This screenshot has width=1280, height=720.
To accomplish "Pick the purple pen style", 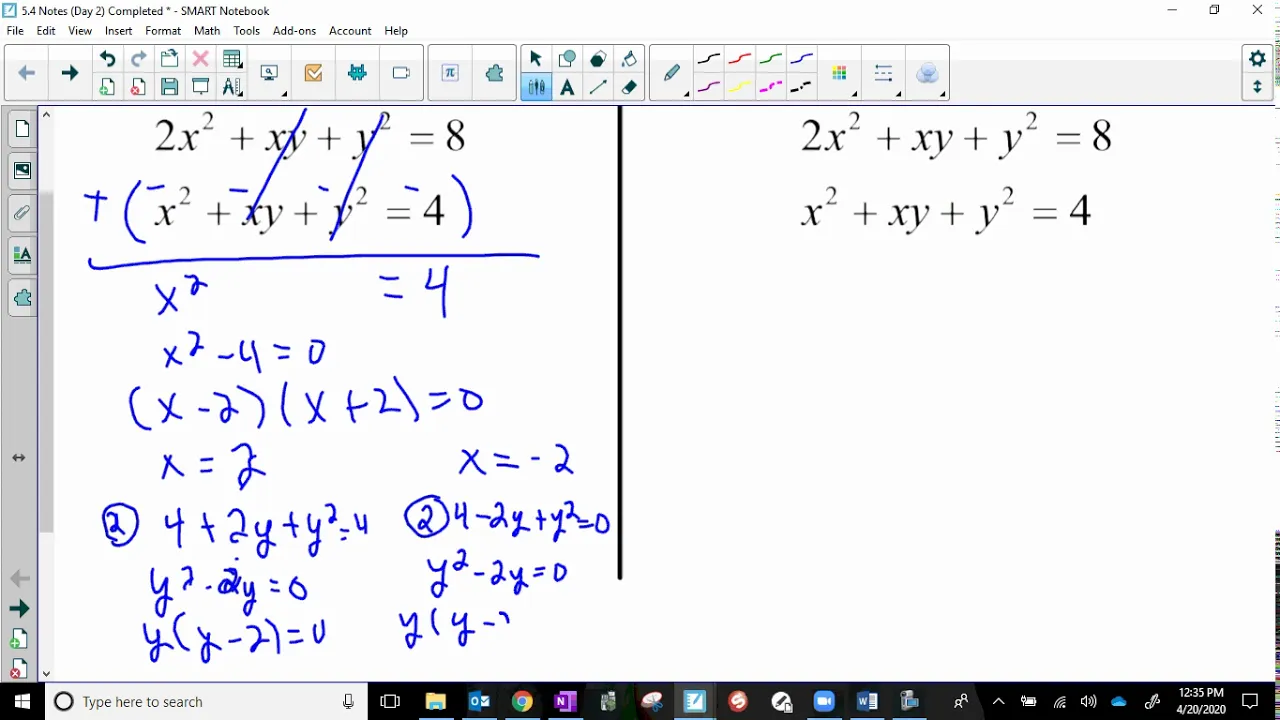I will [x=708, y=87].
